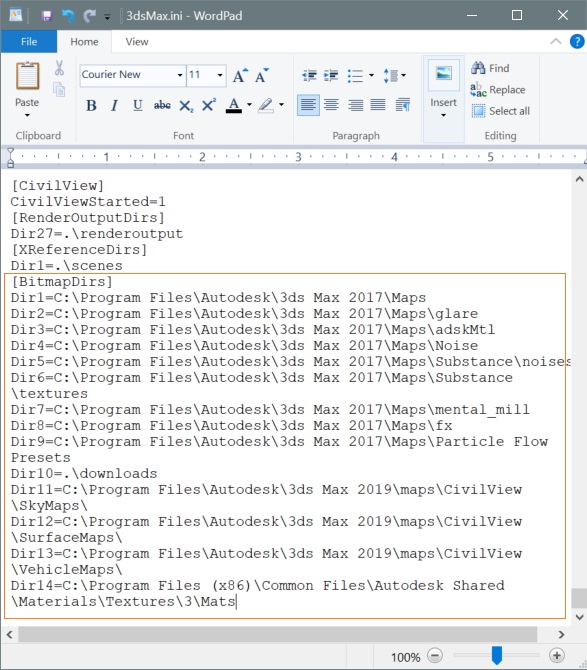Undo the last action
This screenshot has height=670, width=587.
68,16
